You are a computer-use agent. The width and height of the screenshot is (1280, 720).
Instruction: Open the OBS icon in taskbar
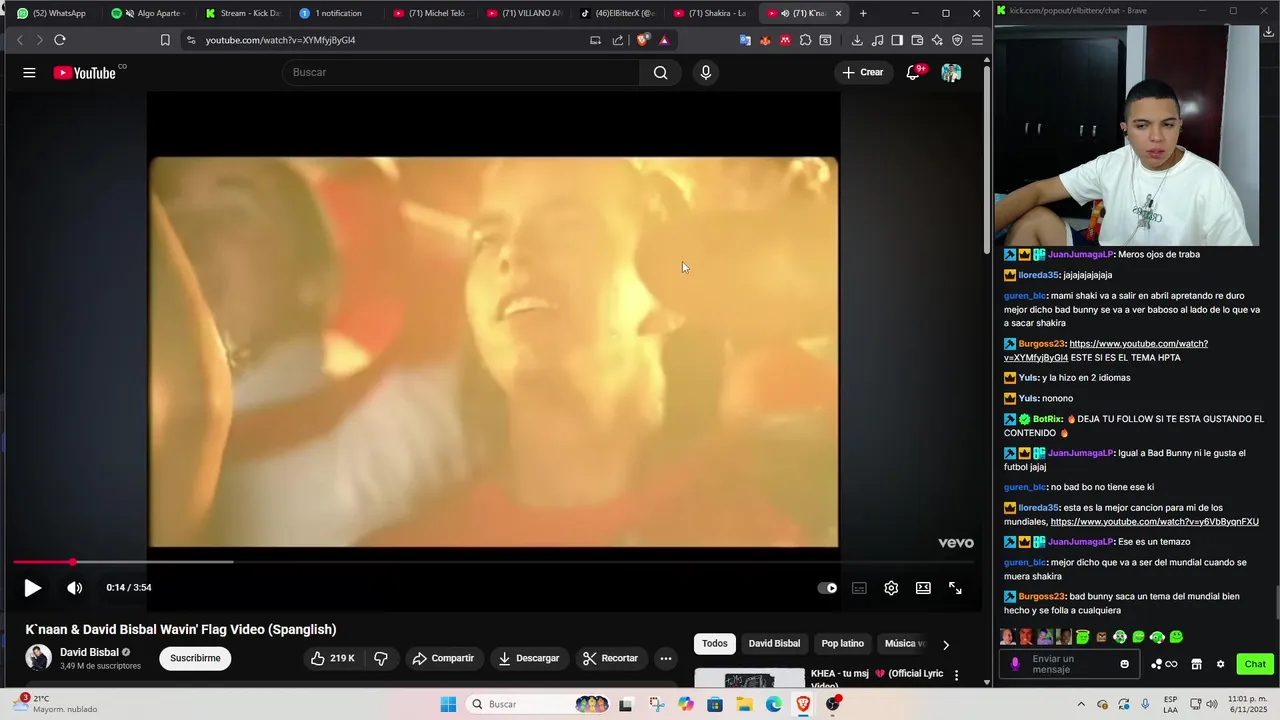click(x=833, y=704)
